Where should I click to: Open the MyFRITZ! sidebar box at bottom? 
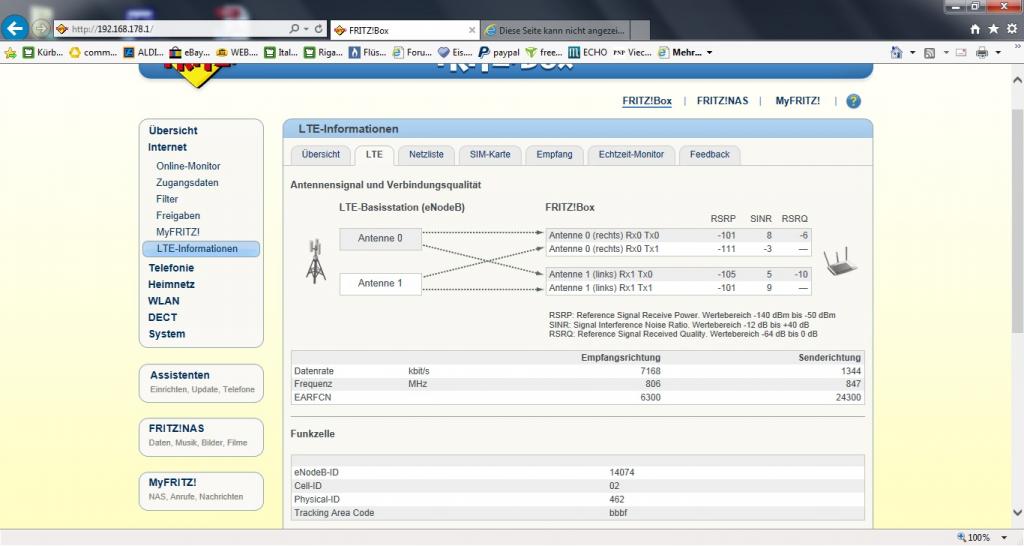(201, 490)
